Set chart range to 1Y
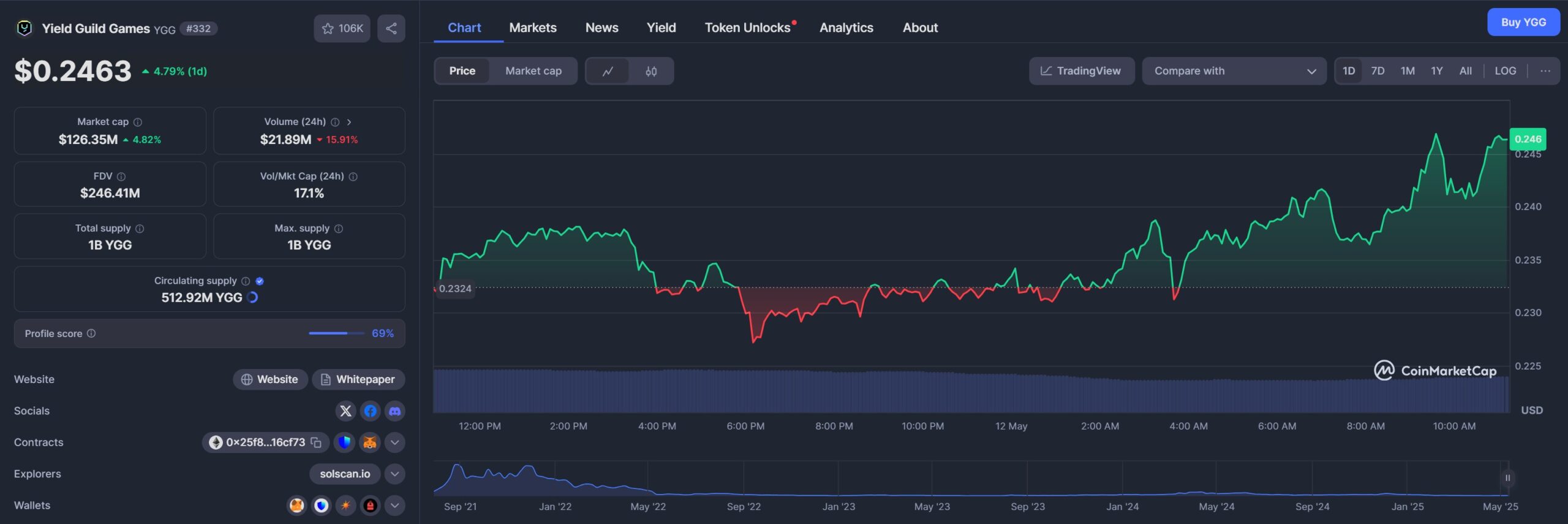Screen dimensions: 1568x524 [1437, 71]
